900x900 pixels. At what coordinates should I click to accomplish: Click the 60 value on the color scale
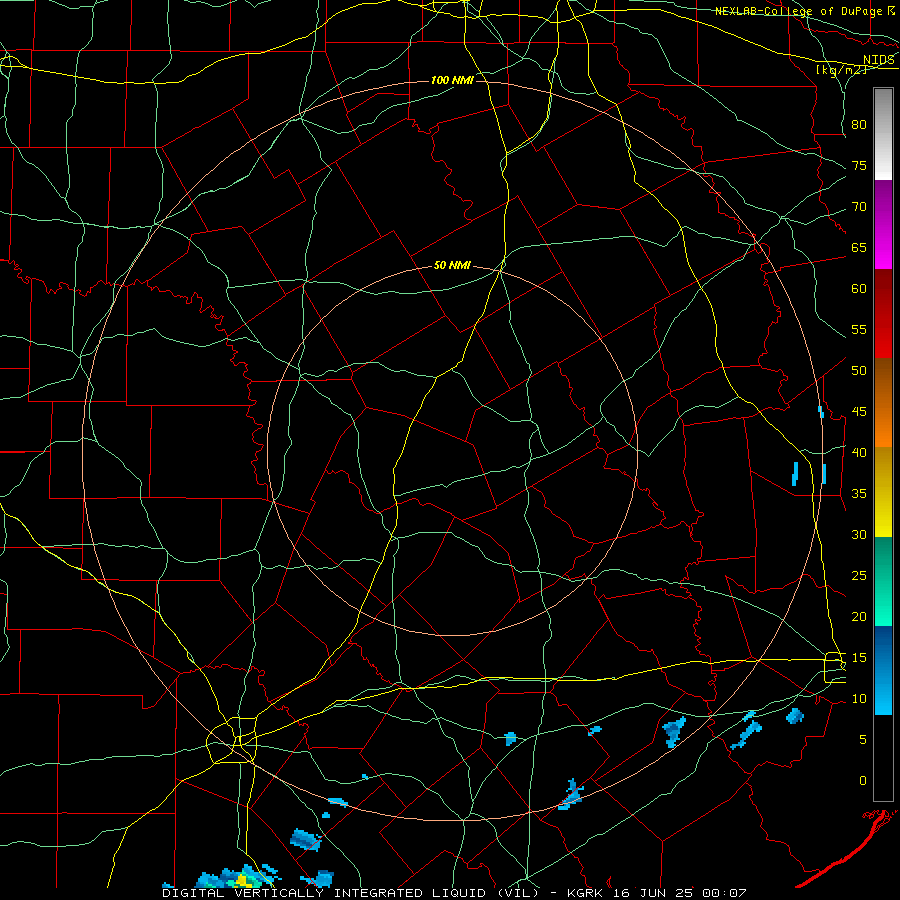[859, 289]
